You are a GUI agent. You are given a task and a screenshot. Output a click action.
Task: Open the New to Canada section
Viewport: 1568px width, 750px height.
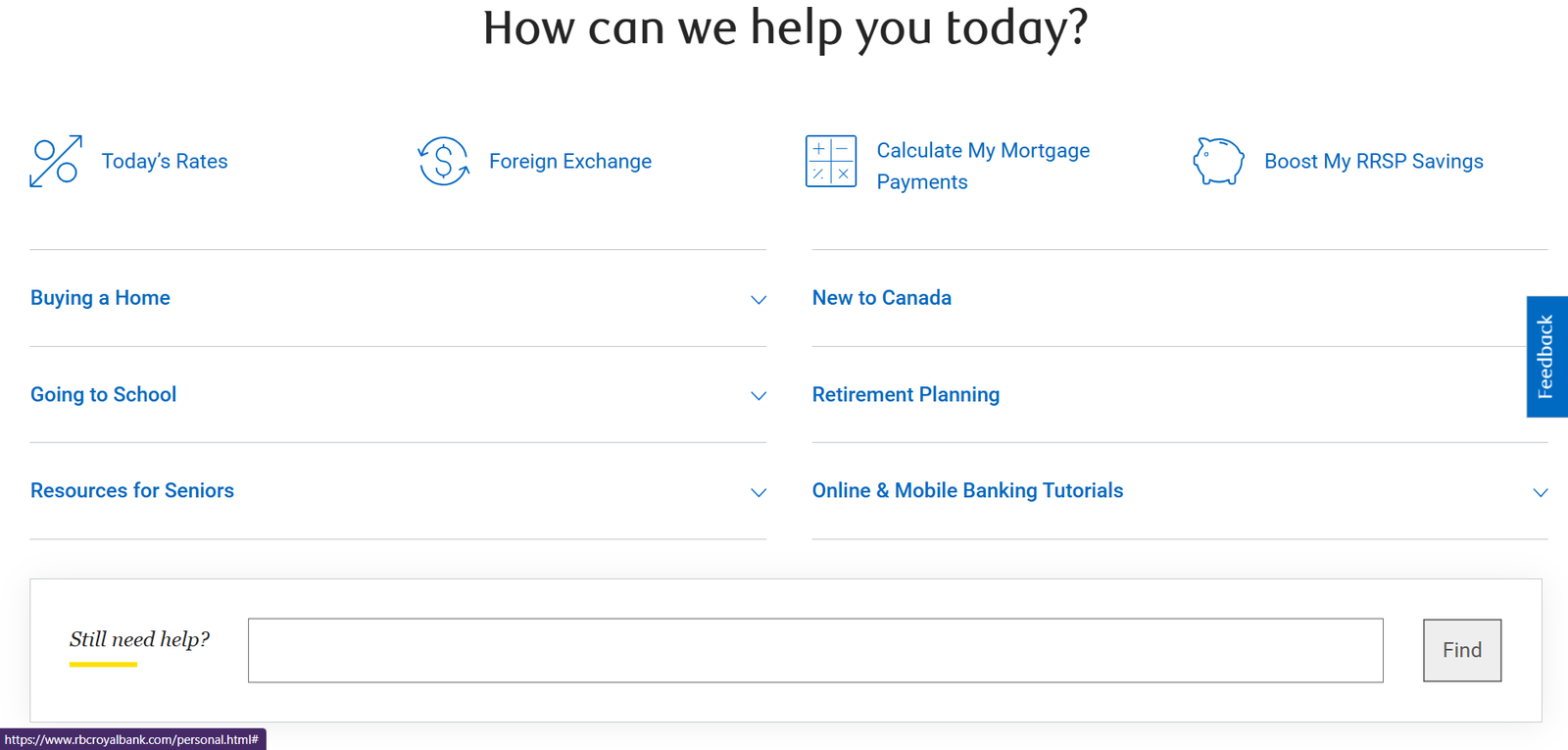click(882, 298)
